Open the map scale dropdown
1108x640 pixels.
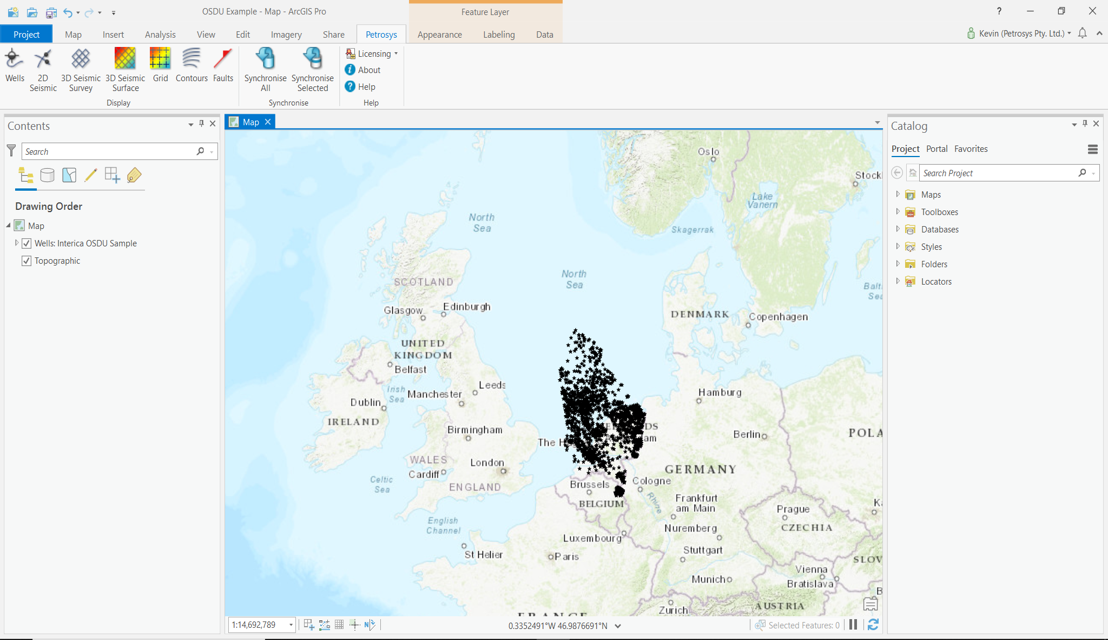291,625
